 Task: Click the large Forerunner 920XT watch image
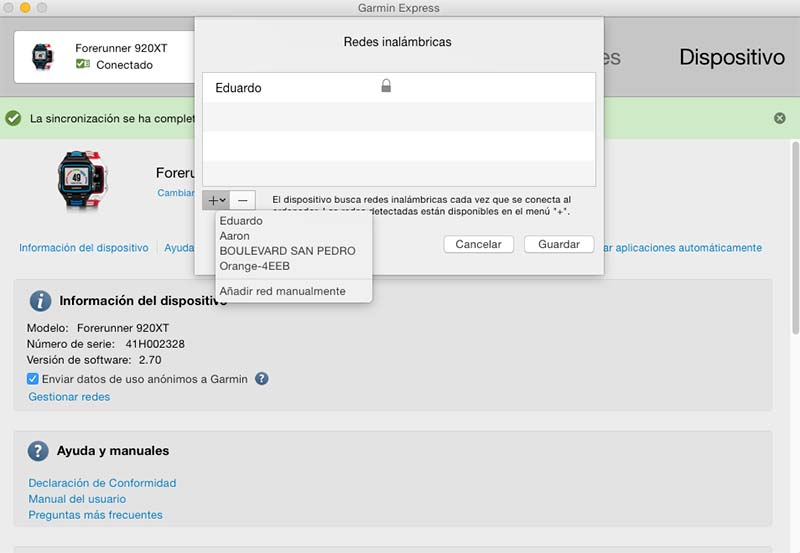click(82, 180)
